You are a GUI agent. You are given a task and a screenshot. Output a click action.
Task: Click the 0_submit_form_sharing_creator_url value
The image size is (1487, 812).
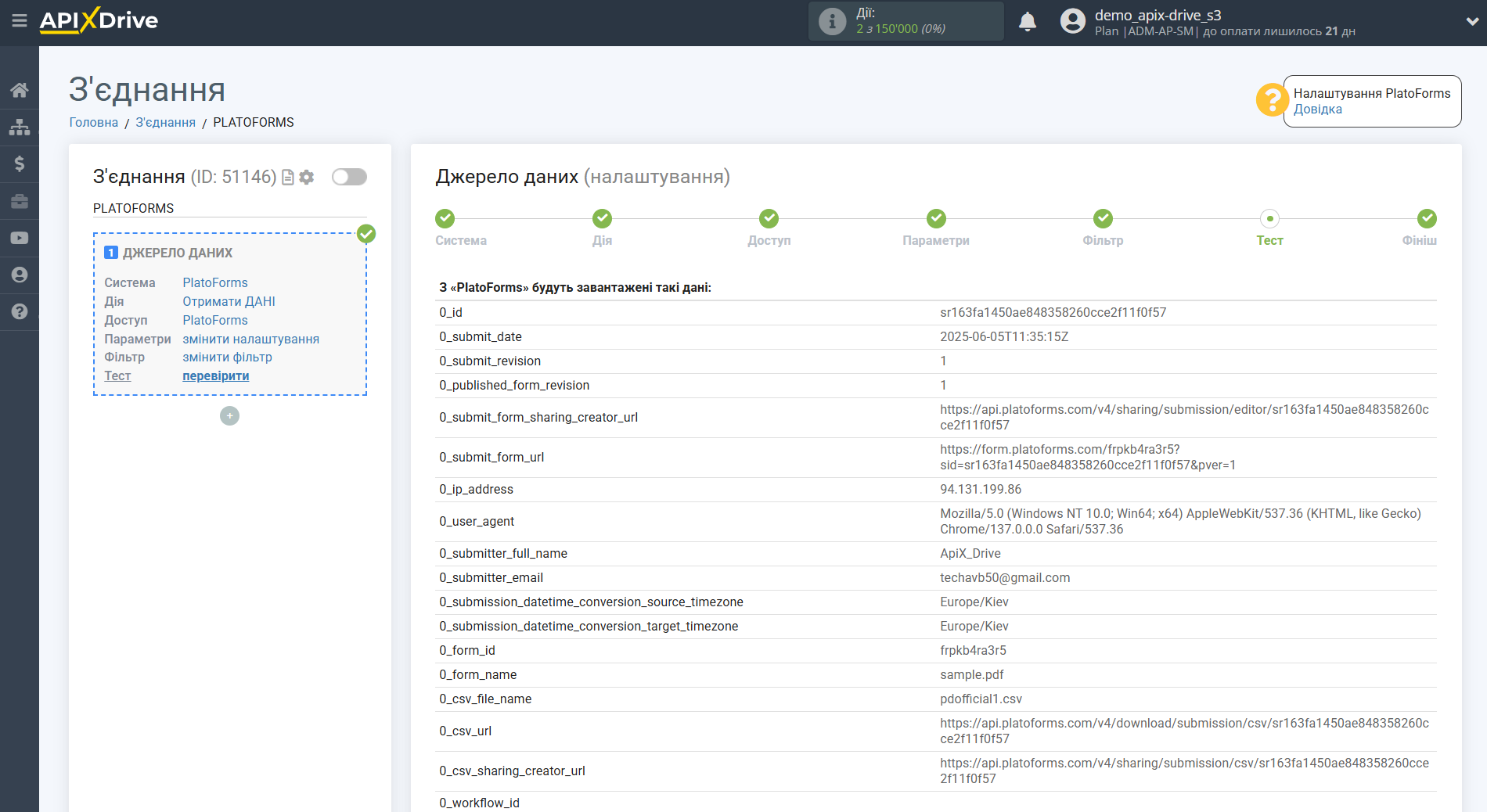coord(1184,418)
